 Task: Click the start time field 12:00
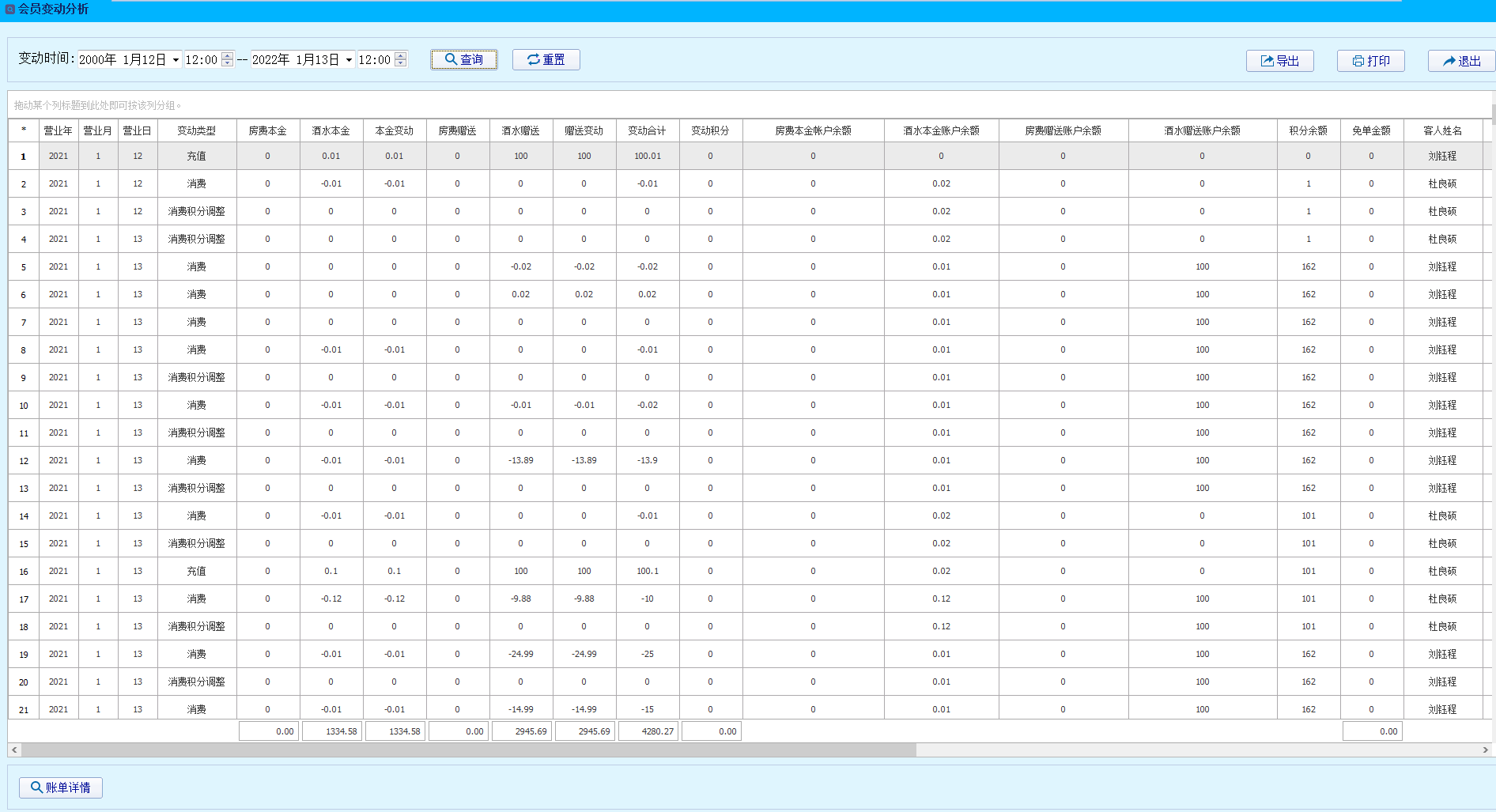click(202, 60)
